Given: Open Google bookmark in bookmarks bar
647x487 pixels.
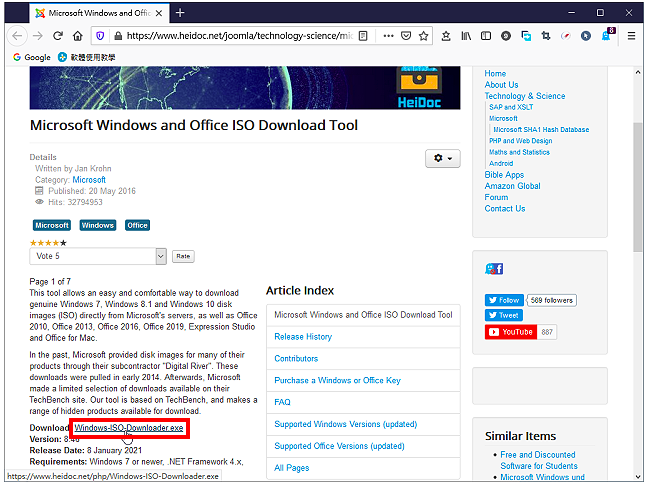Looking at the screenshot, I should [x=32, y=57].
